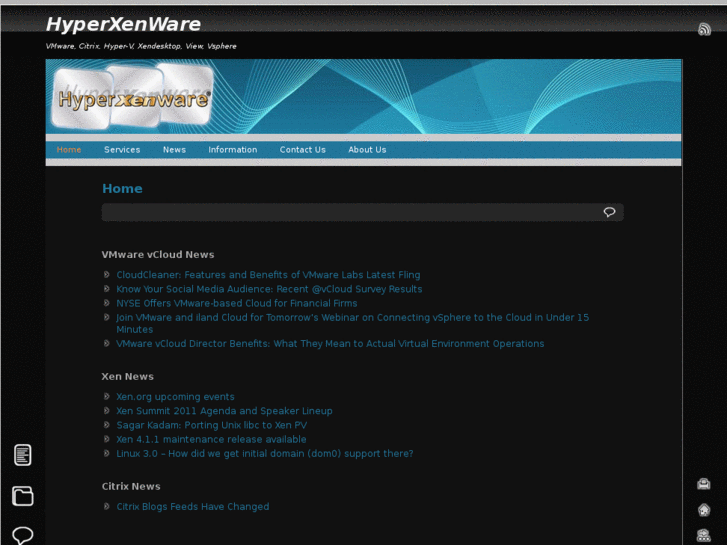The height and width of the screenshot is (545, 727).
Task: Click the comment bubble icon in Home bar
Action: click(609, 212)
